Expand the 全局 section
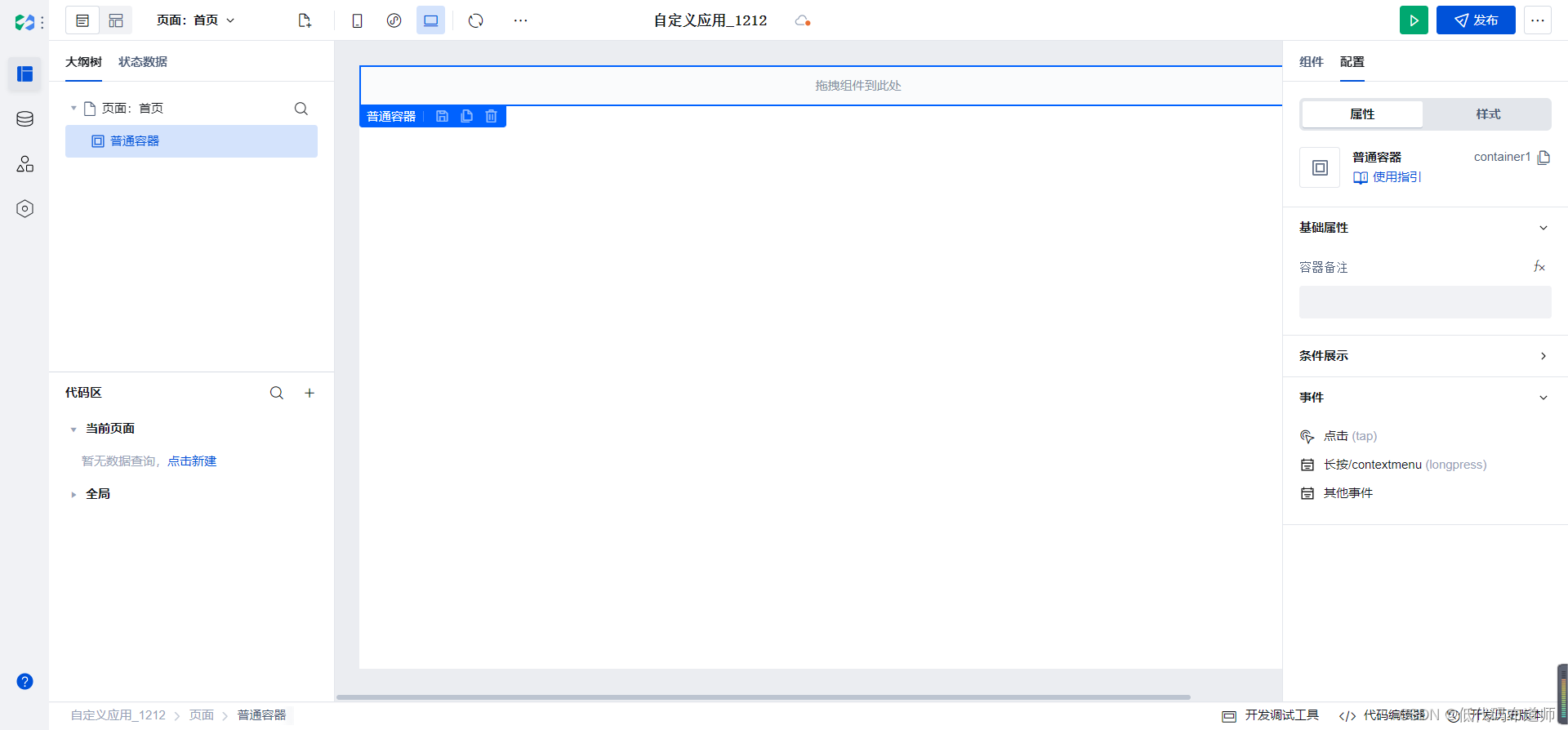Viewport: 1568px width, 730px height. click(x=73, y=495)
